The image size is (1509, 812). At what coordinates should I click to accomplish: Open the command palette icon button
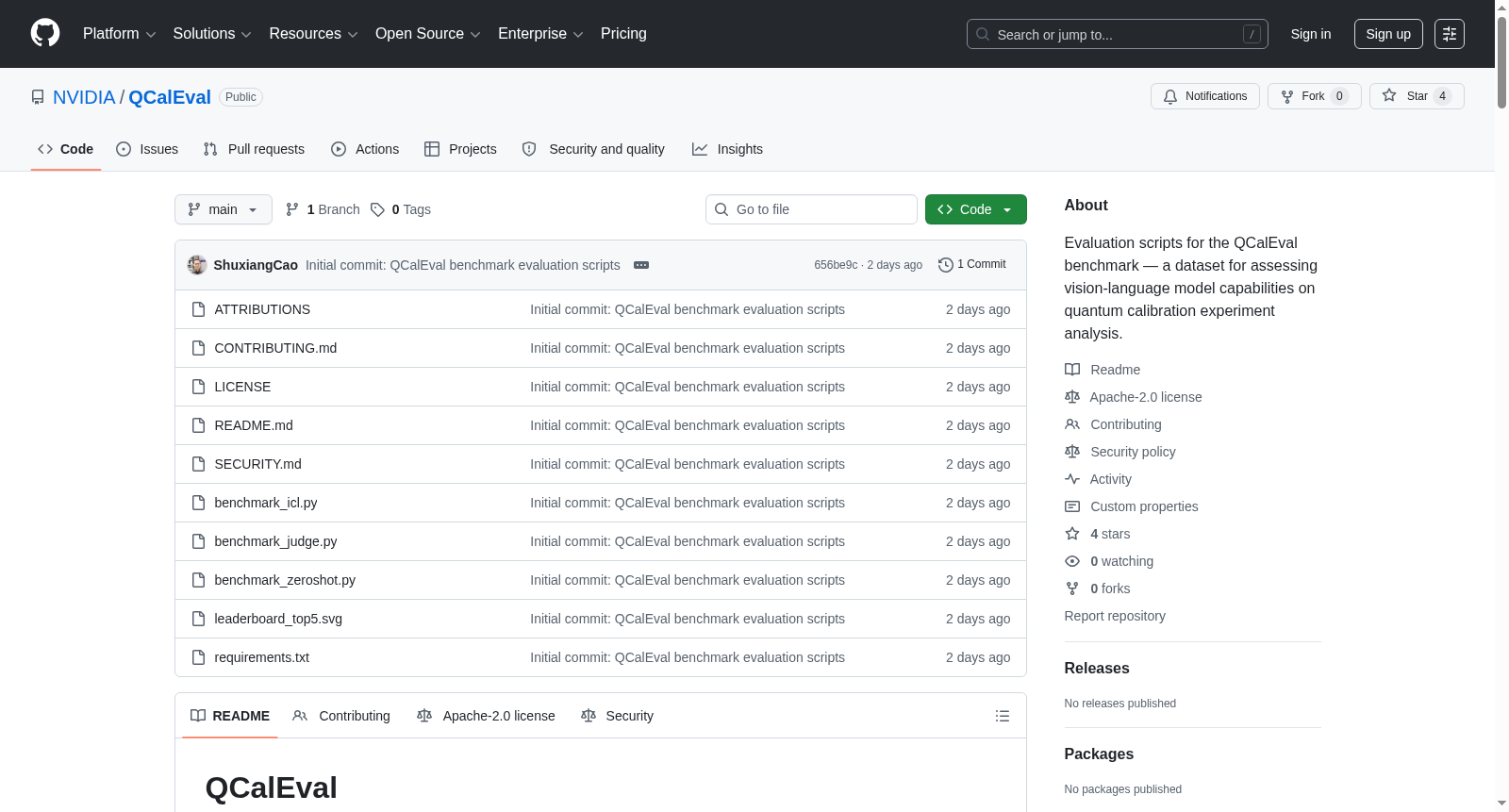click(1449, 34)
